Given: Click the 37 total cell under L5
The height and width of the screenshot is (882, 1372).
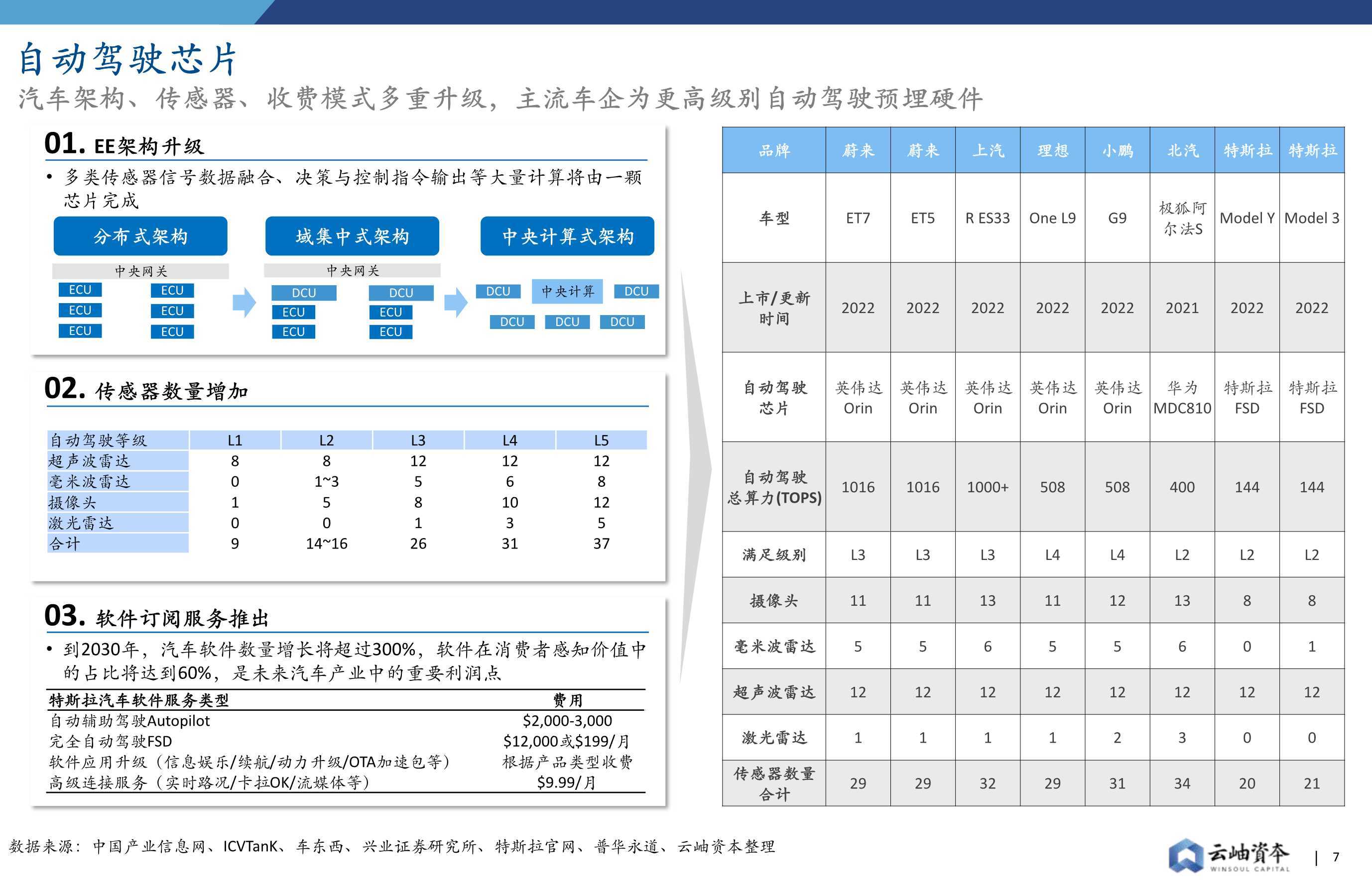Looking at the screenshot, I should tap(602, 544).
